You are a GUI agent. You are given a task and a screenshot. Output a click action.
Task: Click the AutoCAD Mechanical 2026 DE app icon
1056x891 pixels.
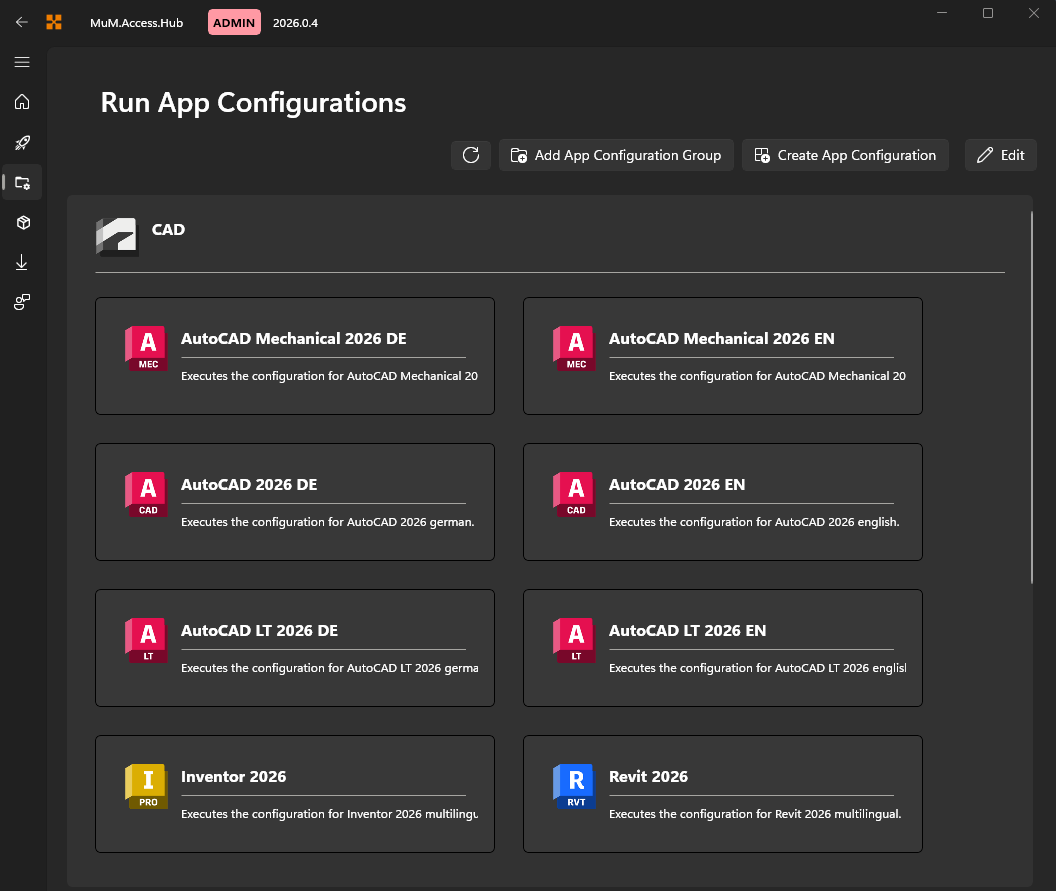tap(145, 348)
